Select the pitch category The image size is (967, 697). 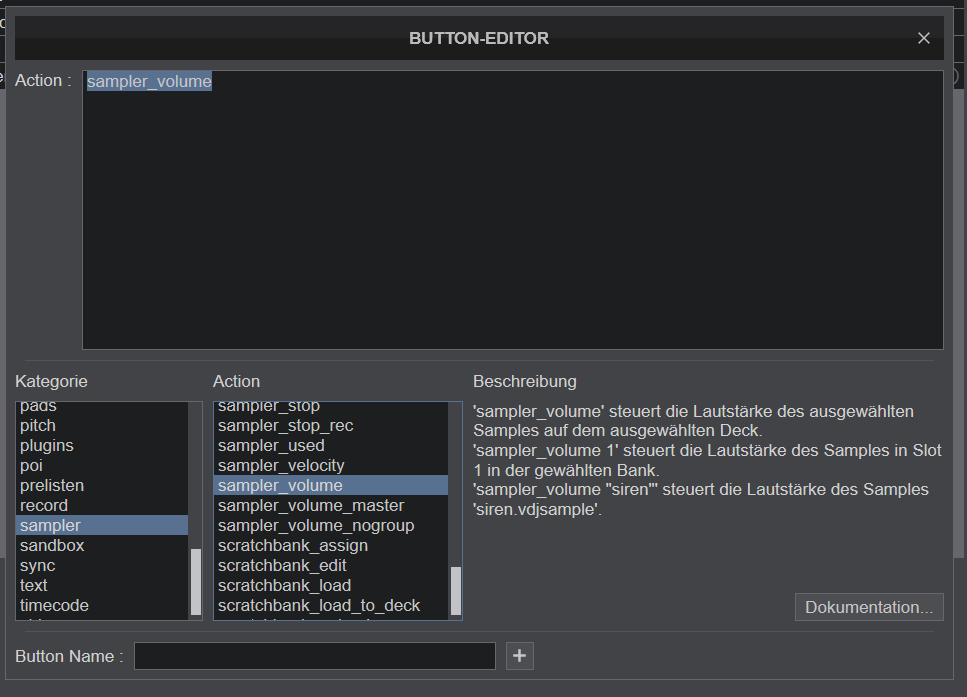click(x=102, y=426)
